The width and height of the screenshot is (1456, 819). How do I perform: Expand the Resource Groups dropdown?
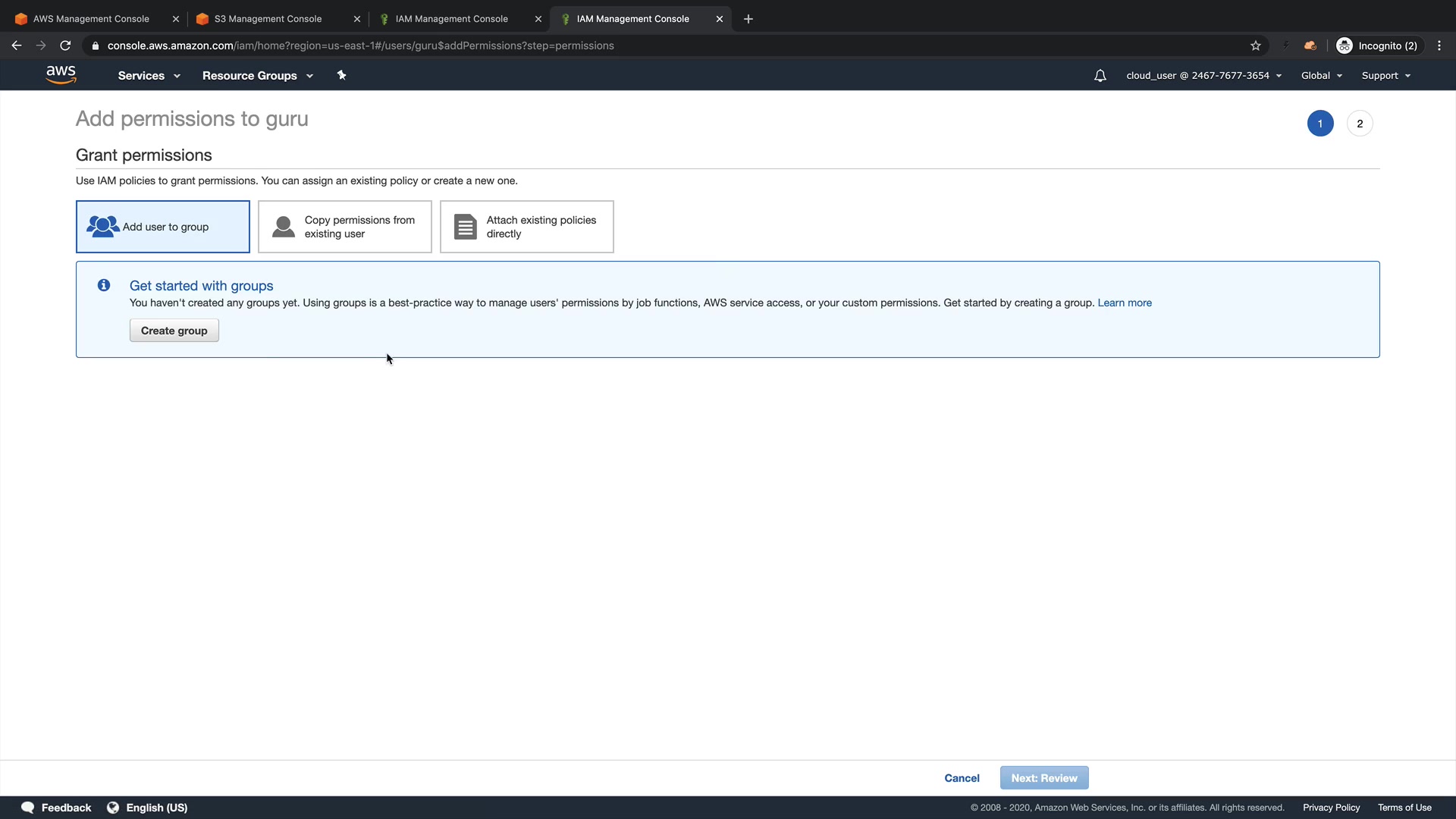(x=257, y=76)
